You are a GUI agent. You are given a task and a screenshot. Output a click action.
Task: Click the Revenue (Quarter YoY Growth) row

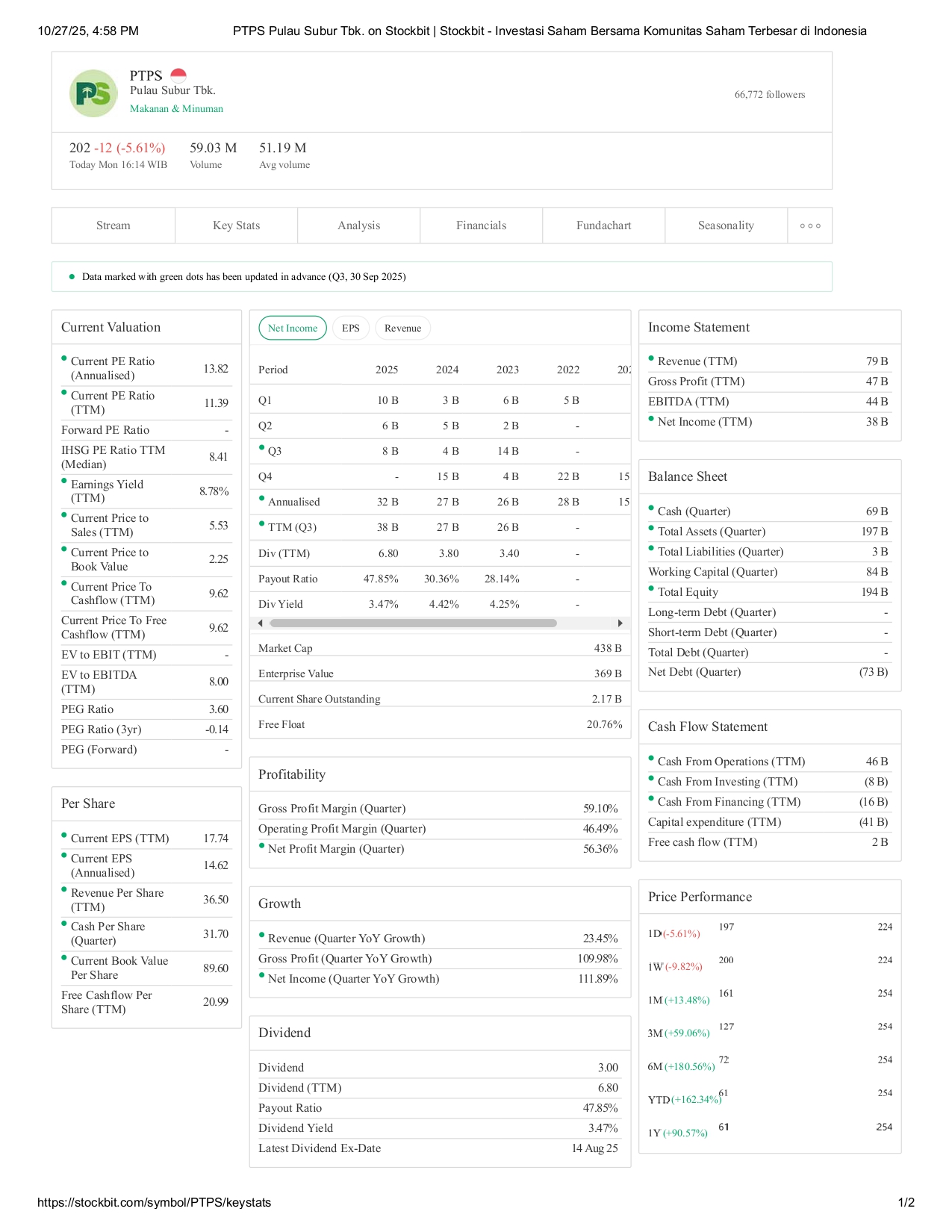(x=438, y=939)
